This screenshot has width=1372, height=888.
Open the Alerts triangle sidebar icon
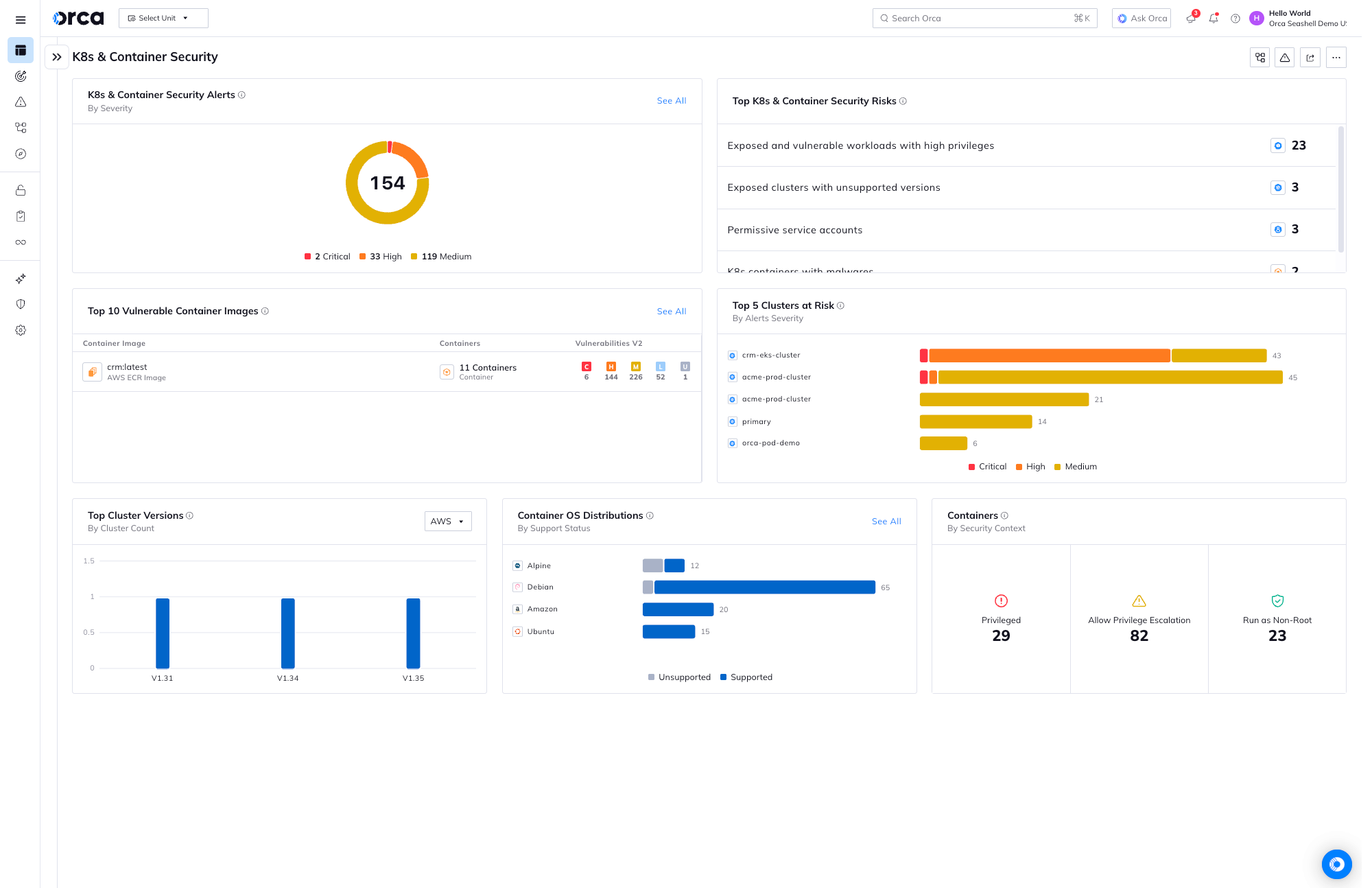click(x=21, y=102)
